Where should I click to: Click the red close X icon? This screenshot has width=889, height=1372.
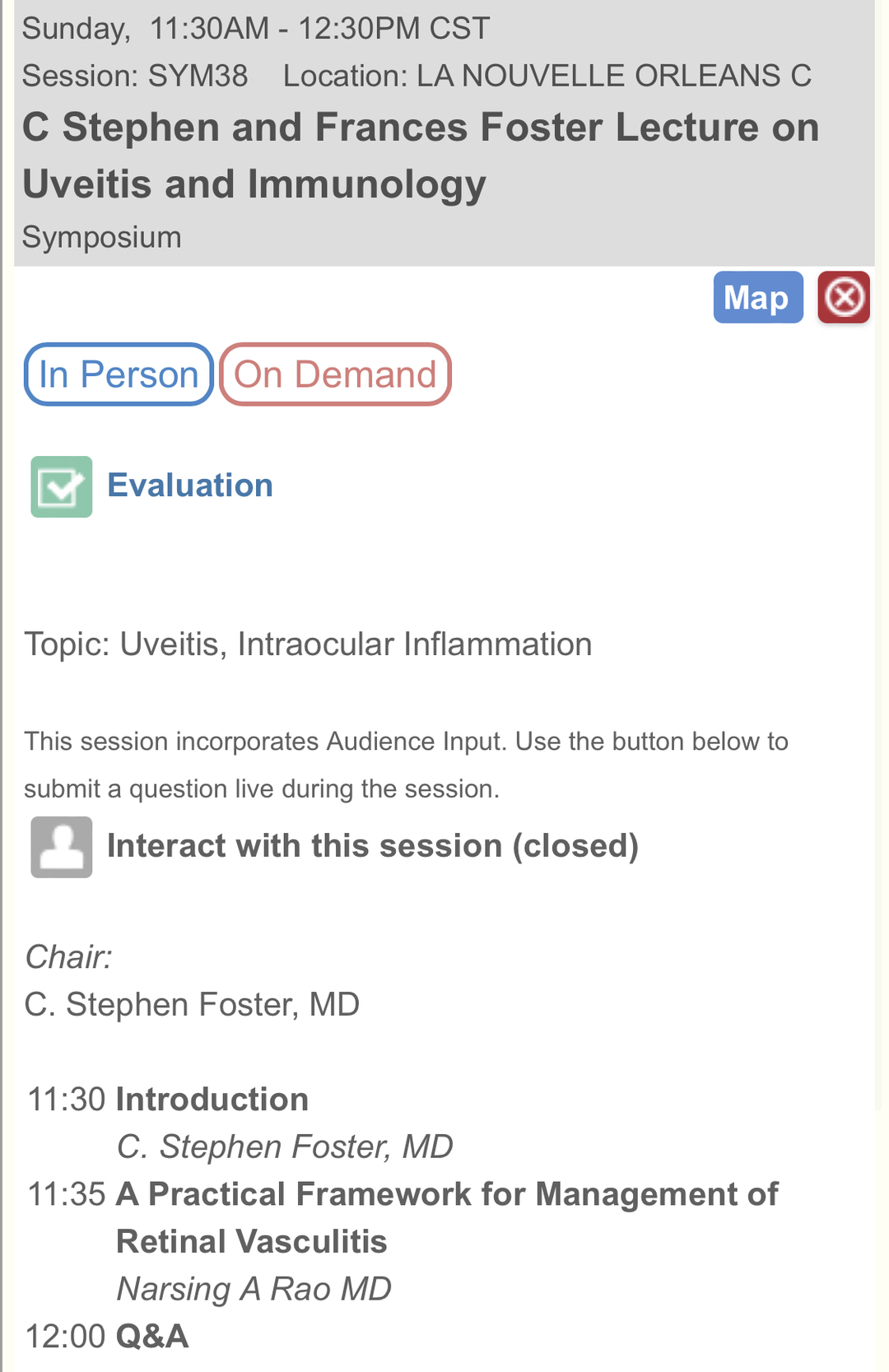844,297
